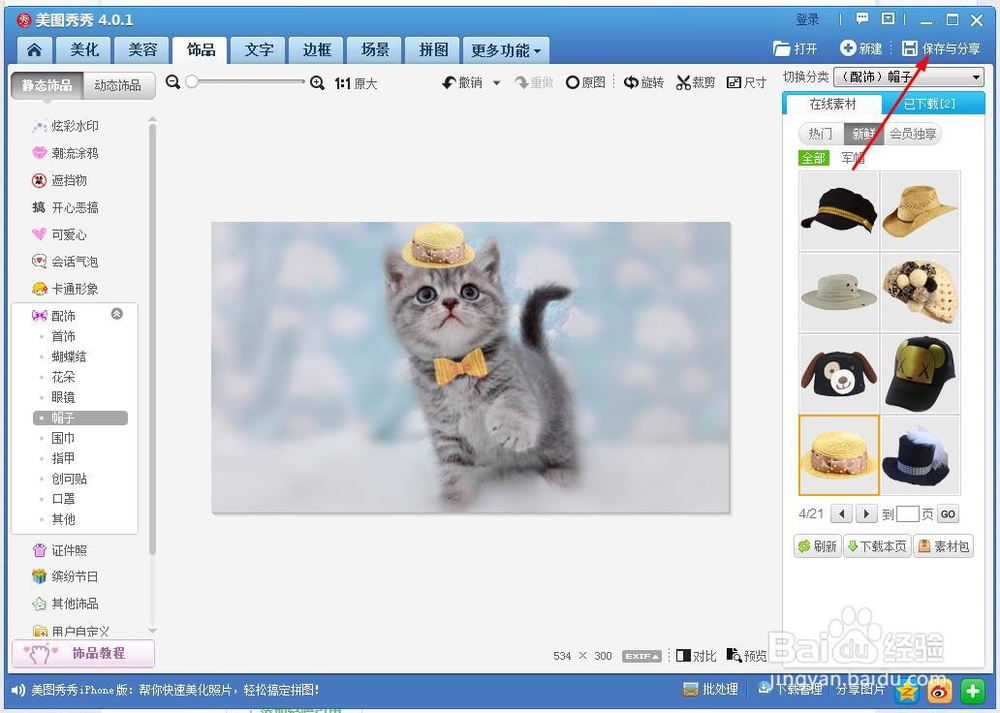
Task: Switch to 在线素材 tab
Action: click(833, 104)
